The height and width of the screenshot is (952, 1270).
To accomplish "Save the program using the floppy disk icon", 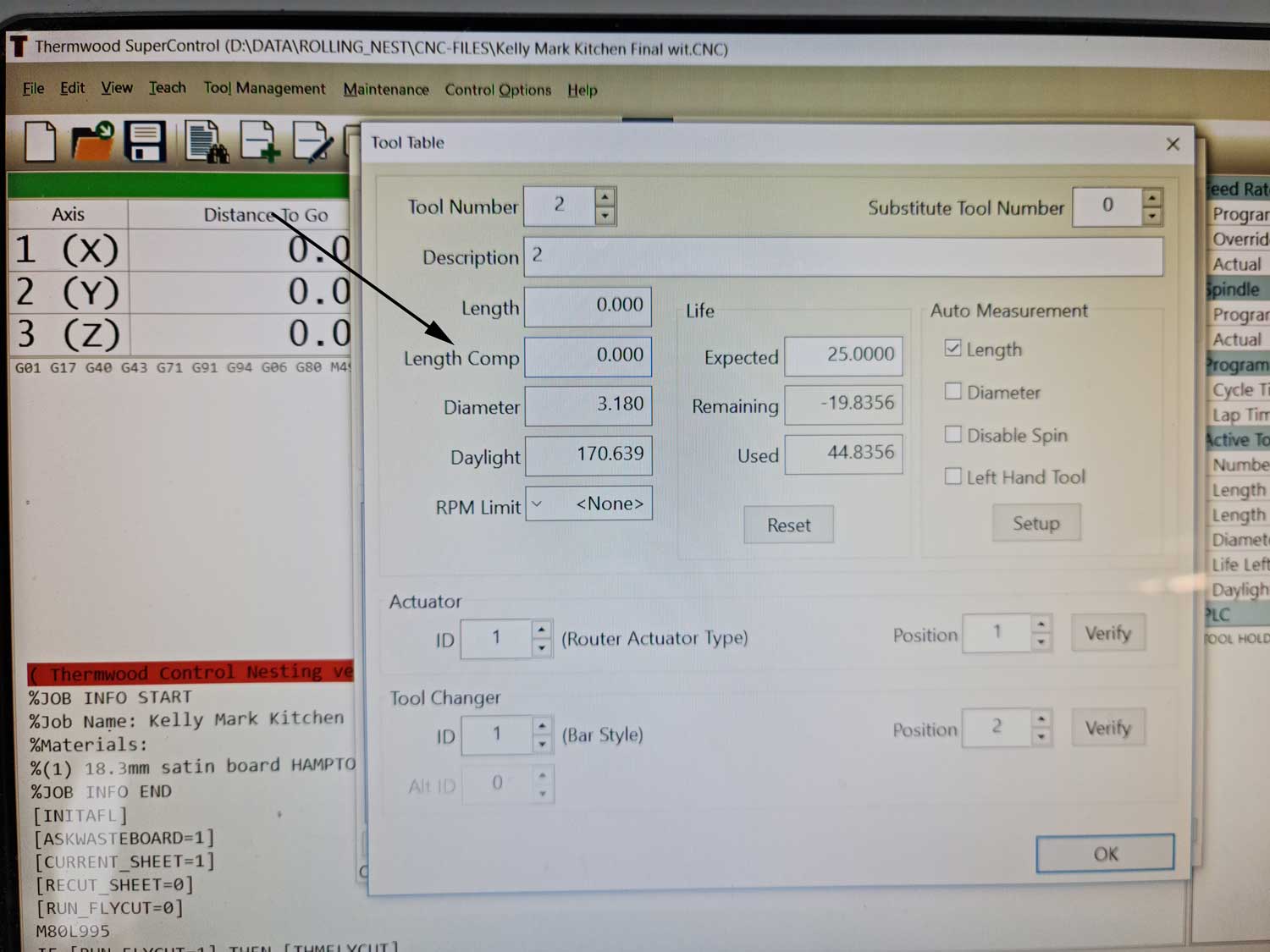I will point(145,141).
